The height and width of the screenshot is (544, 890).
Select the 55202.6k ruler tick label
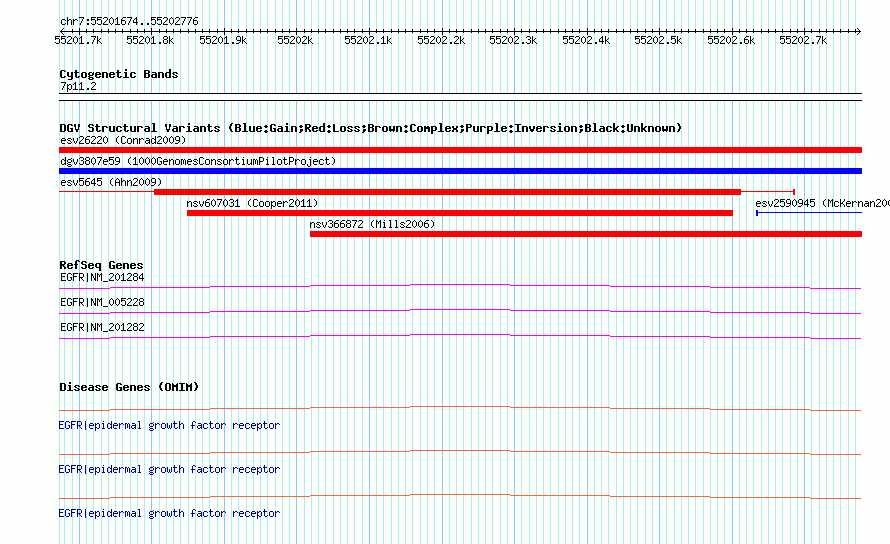[x=731, y=40]
